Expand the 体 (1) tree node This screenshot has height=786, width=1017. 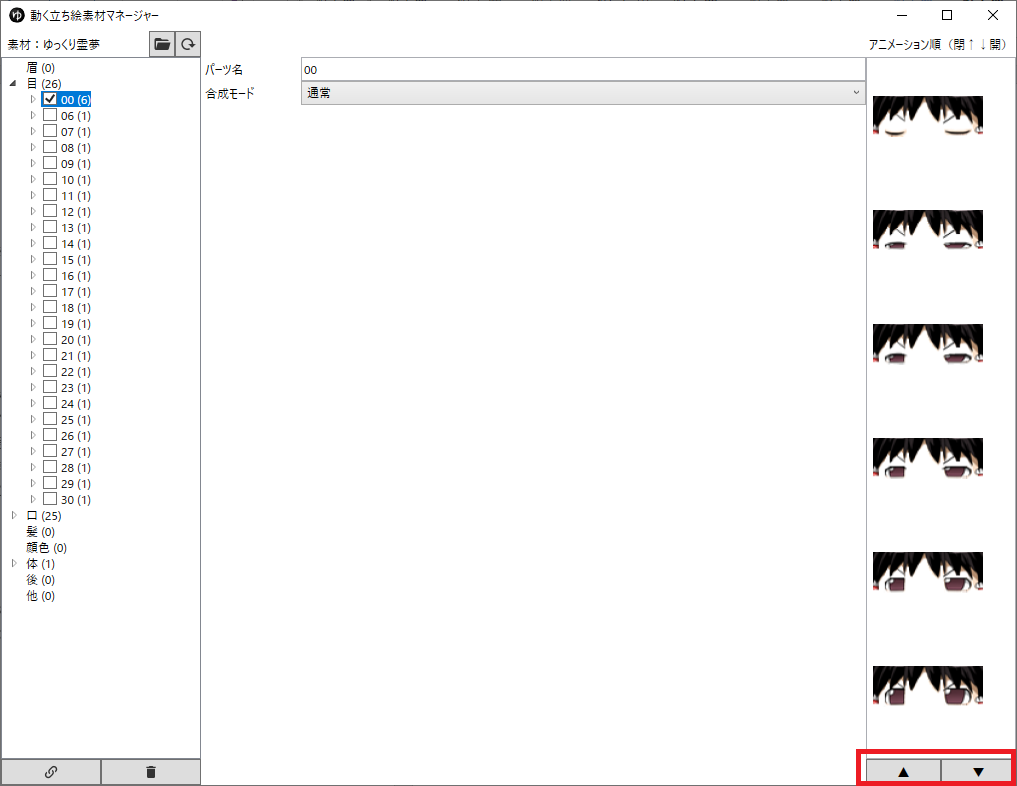(x=14, y=564)
